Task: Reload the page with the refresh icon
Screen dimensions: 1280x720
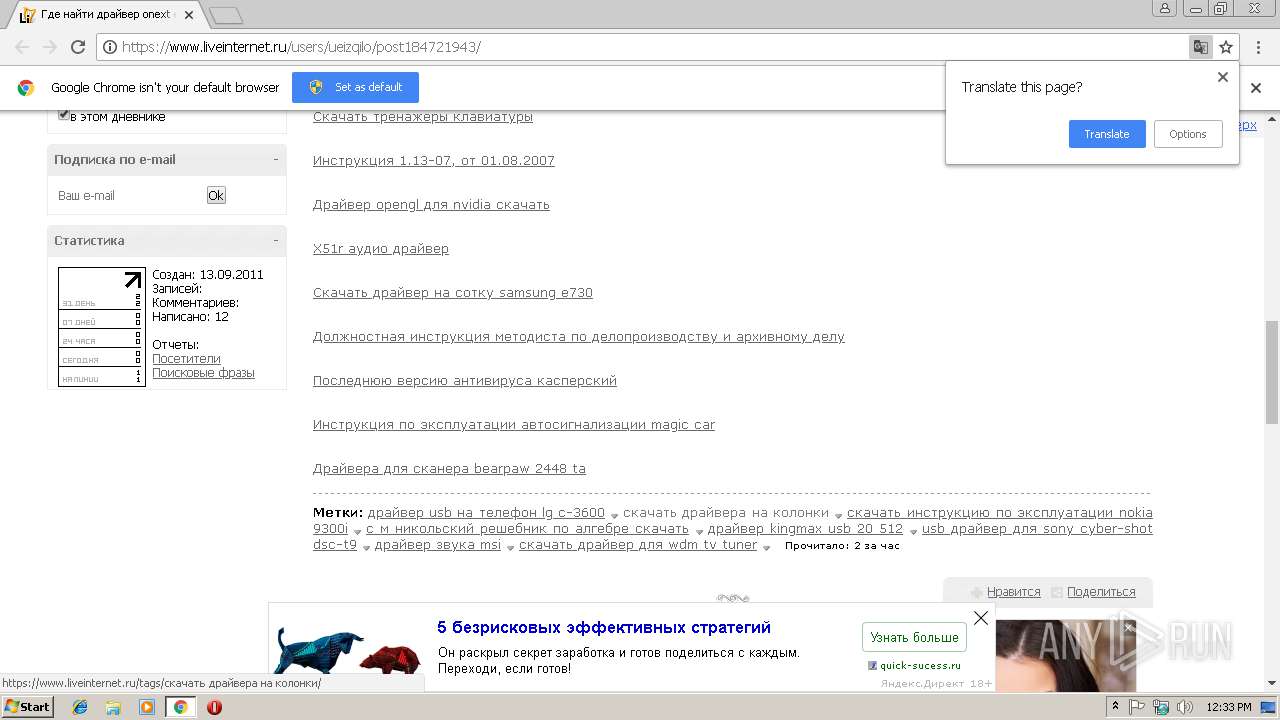Action: [78, 47]
